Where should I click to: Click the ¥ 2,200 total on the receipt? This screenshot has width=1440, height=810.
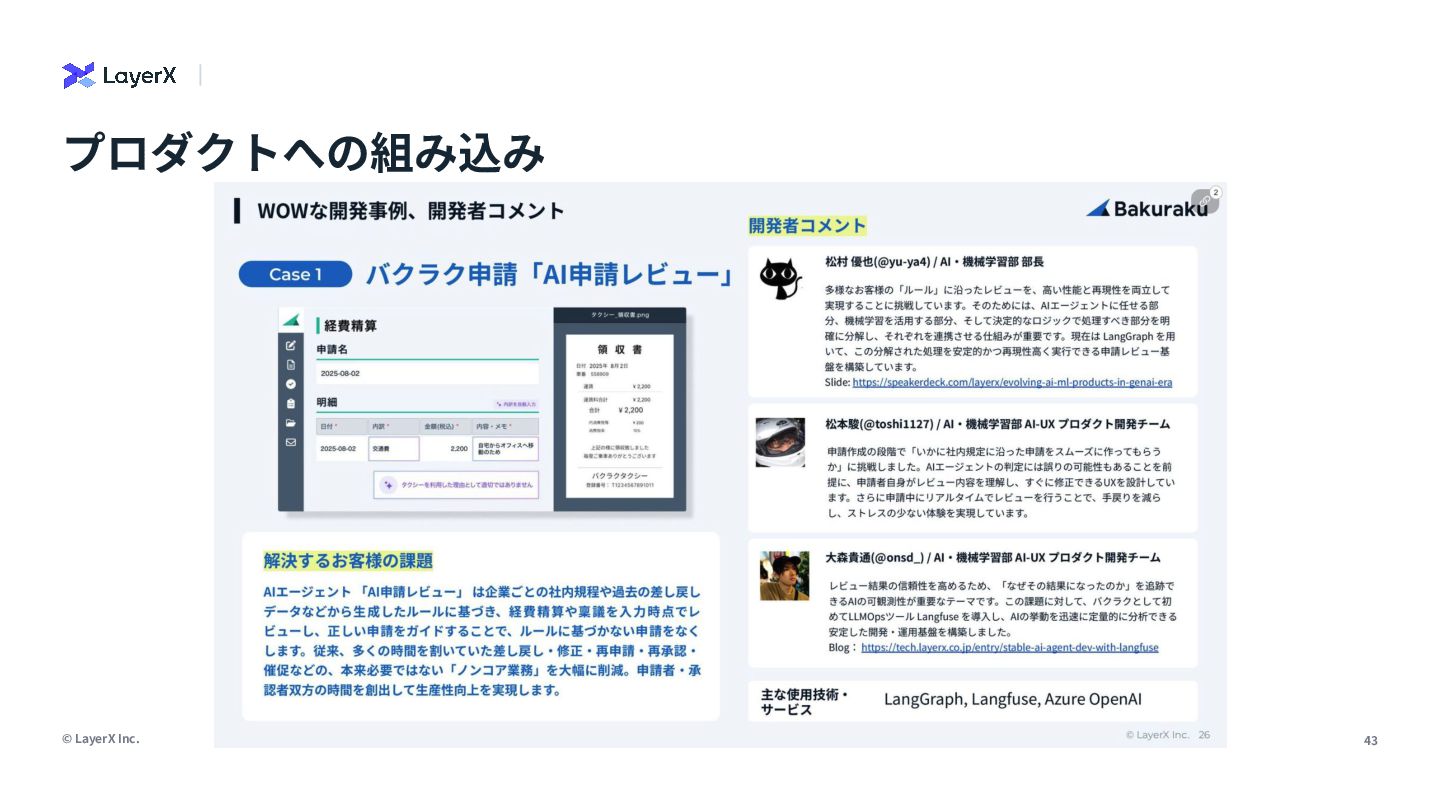click(630, 410)
